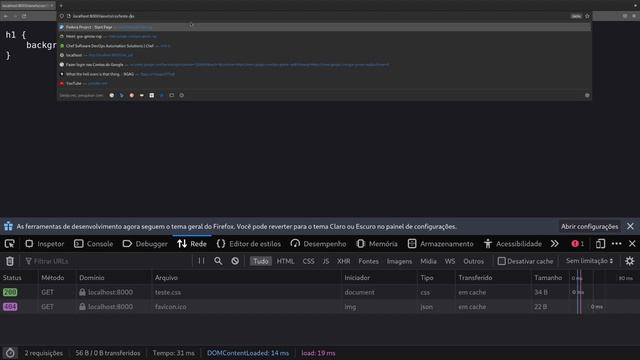Open the Memória tab
This screenshot has width=640, height=360.
[377, 244]
